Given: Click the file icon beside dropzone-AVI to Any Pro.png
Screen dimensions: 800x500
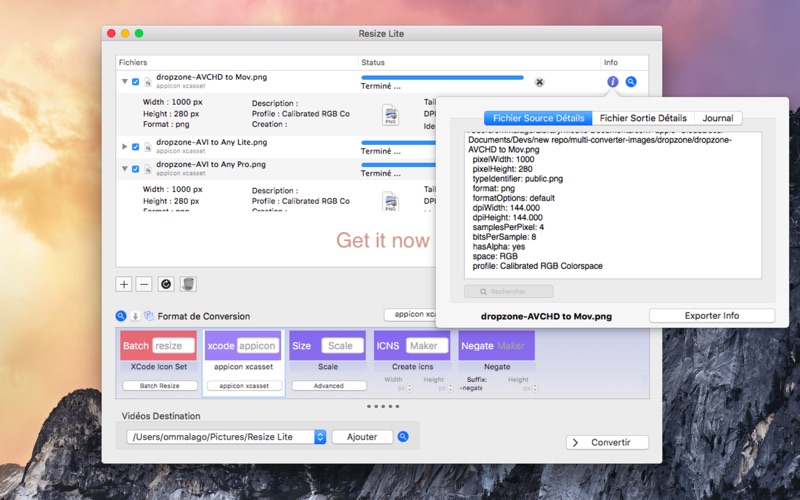Looking at the screenshot, I should click(147, 169).
